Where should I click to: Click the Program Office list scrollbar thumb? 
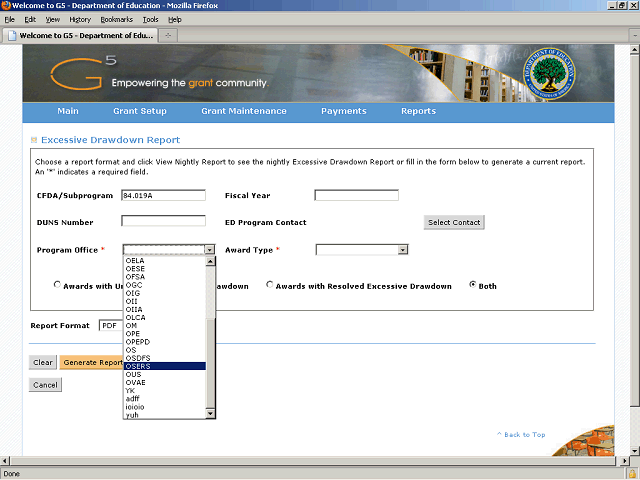point(211,363)
